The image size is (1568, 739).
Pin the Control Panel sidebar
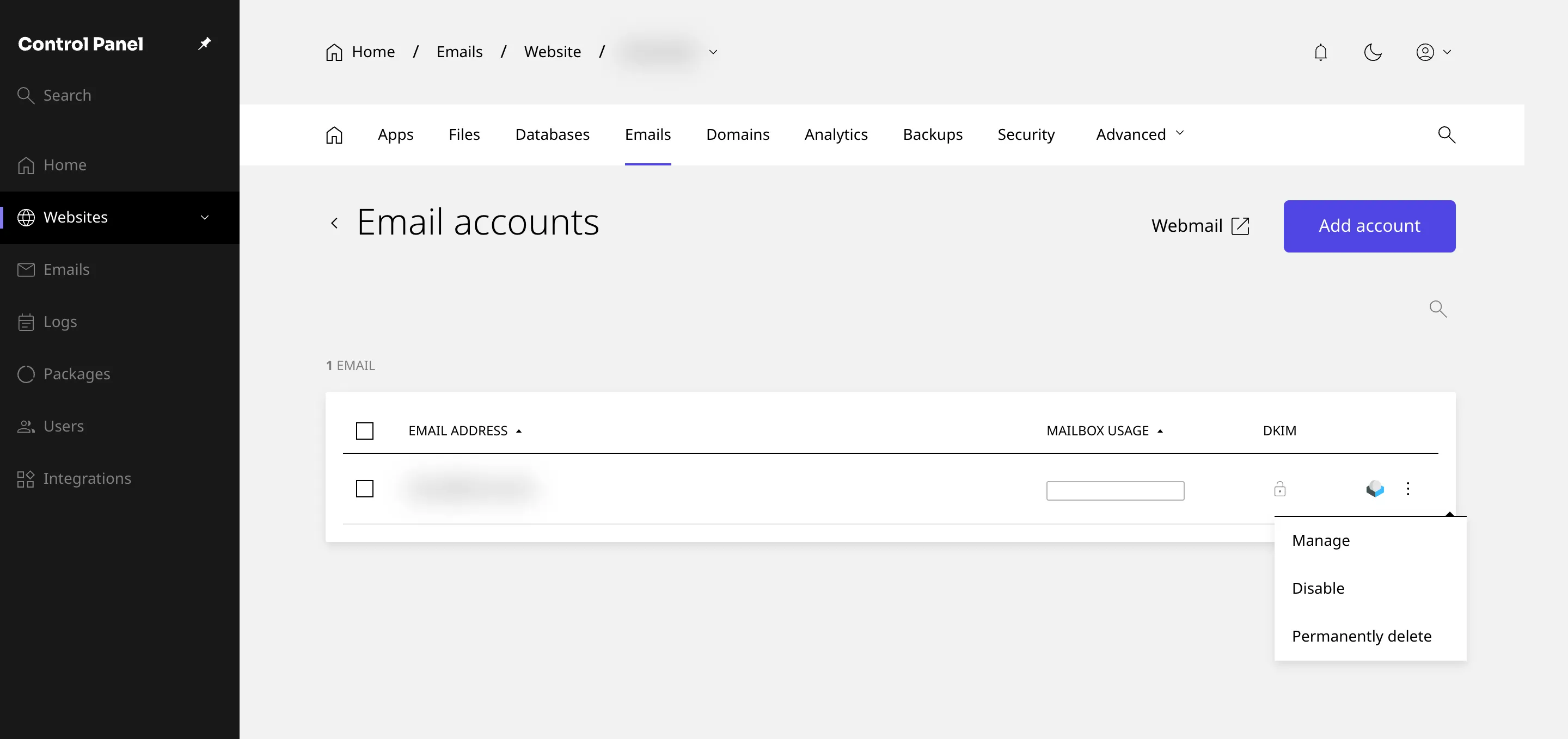click(205, 44)
